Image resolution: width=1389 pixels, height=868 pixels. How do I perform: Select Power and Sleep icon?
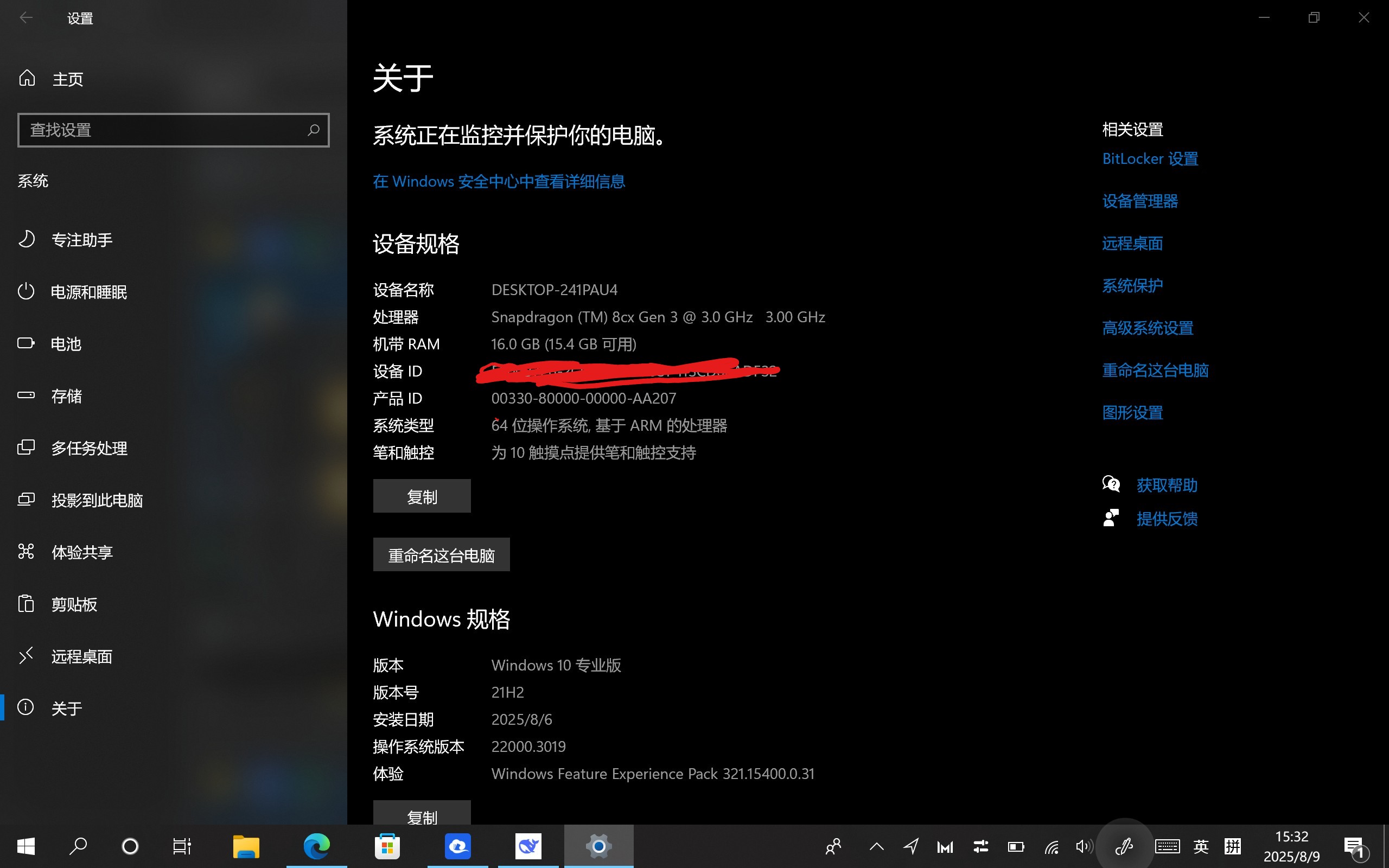[x=27, y=292]
